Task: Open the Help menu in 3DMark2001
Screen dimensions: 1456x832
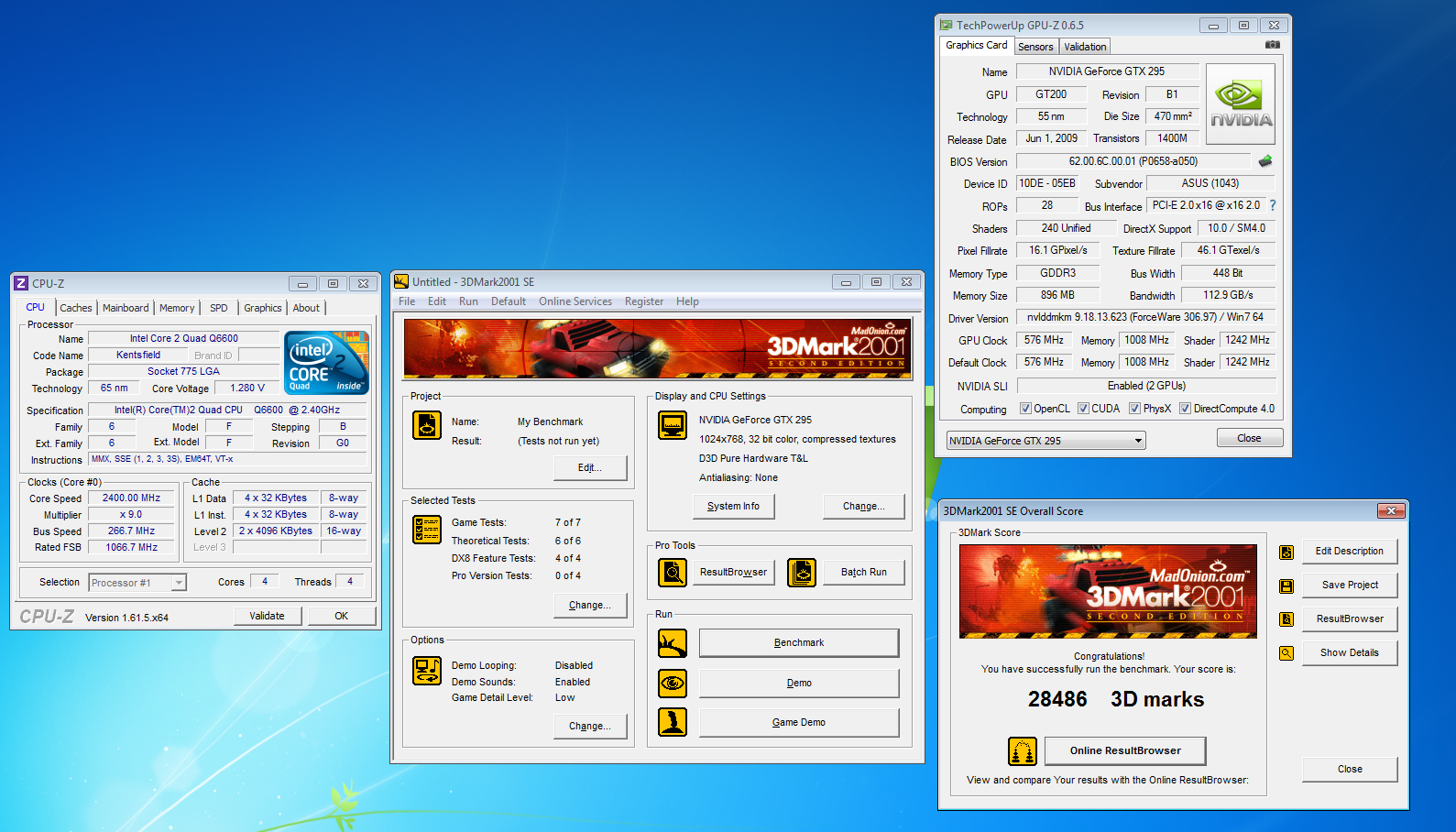Action: (687, 301)
